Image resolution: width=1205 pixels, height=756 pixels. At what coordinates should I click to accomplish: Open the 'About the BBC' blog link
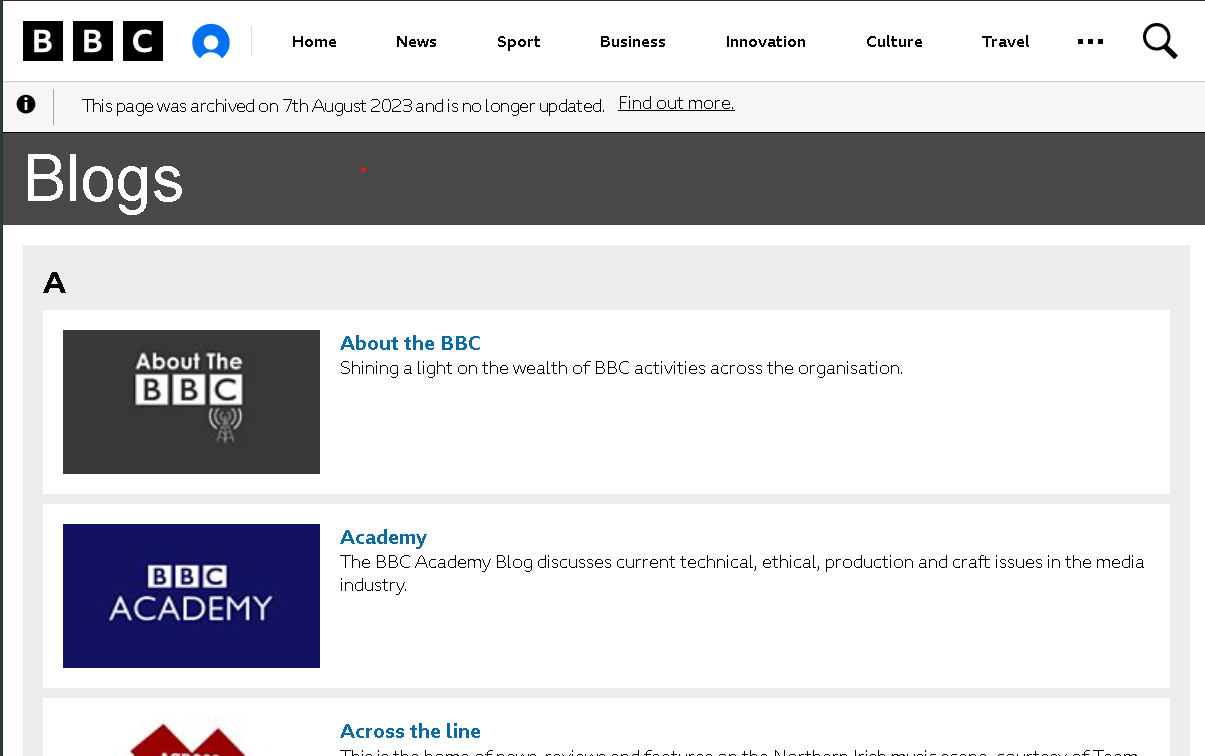point(410,343)
